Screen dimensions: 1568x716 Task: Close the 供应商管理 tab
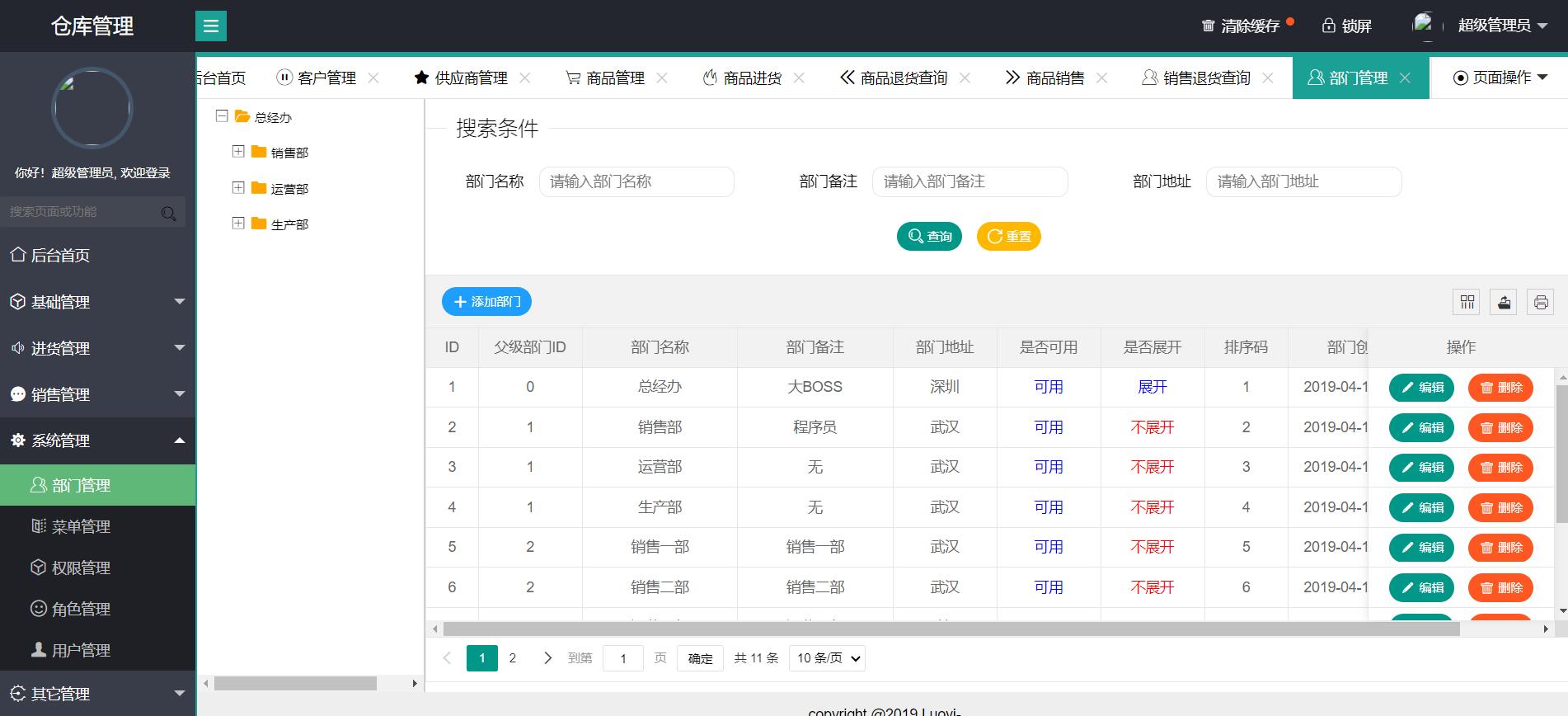pyautogui.click(x=525, y=78)
